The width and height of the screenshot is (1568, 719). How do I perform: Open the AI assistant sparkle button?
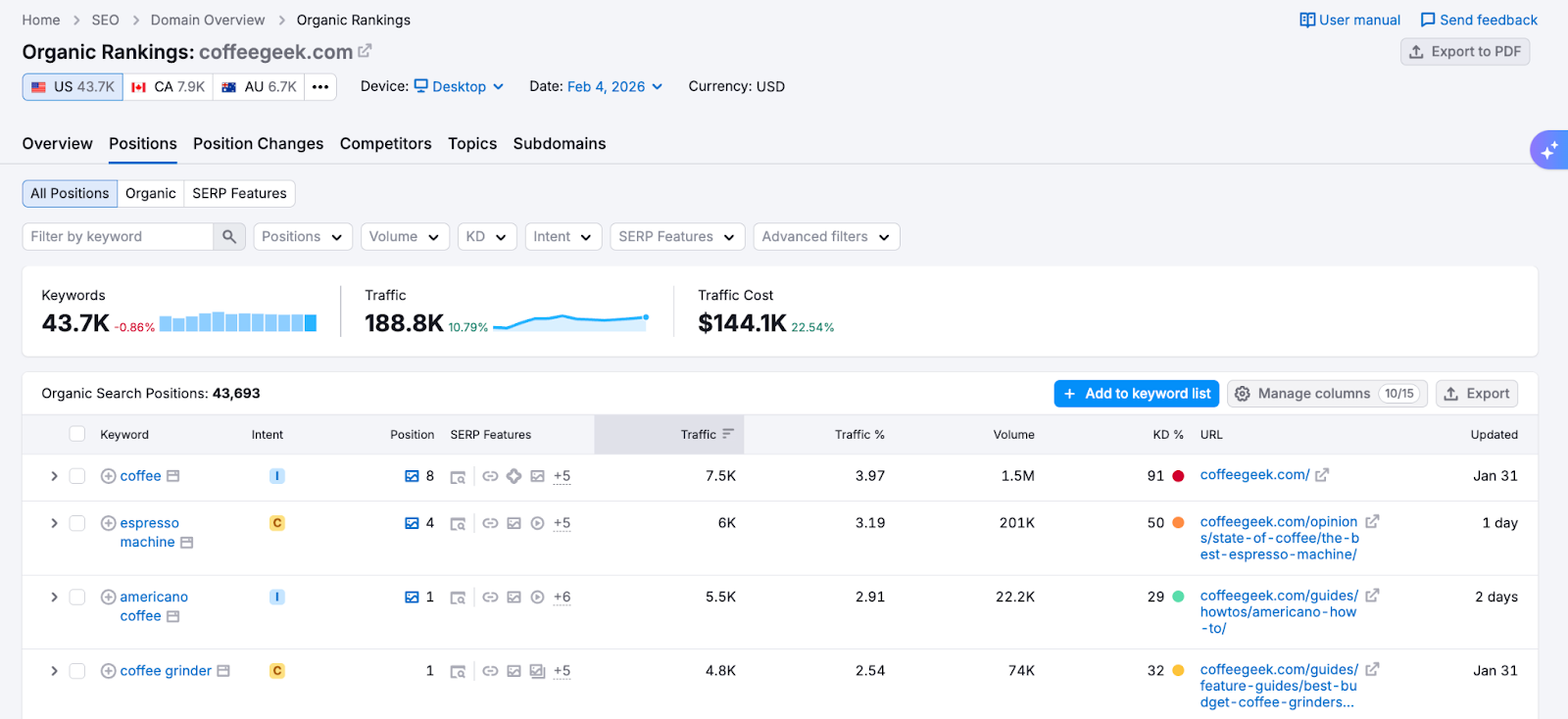point(1549,150)
